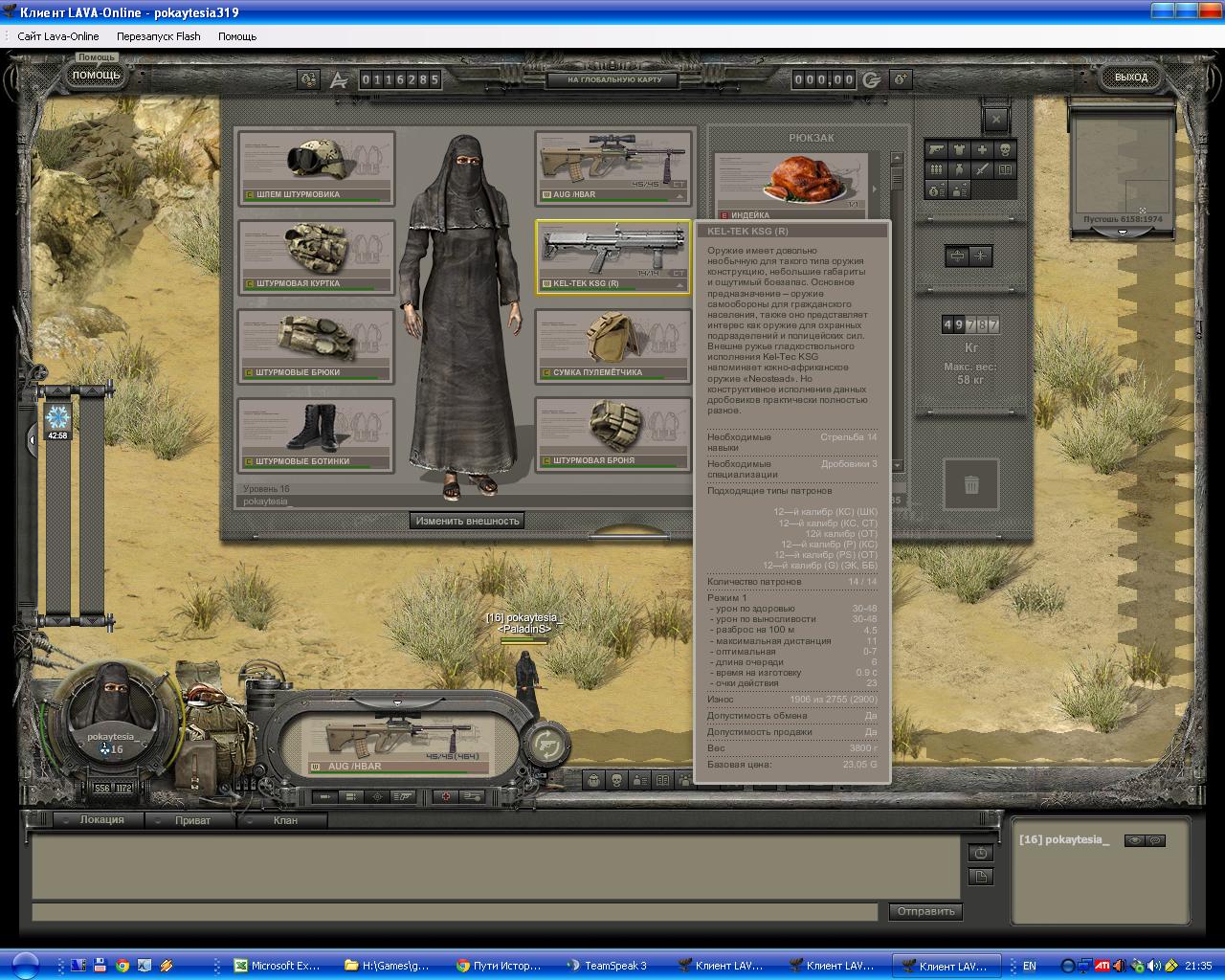Click the Отправить send button

925,911
